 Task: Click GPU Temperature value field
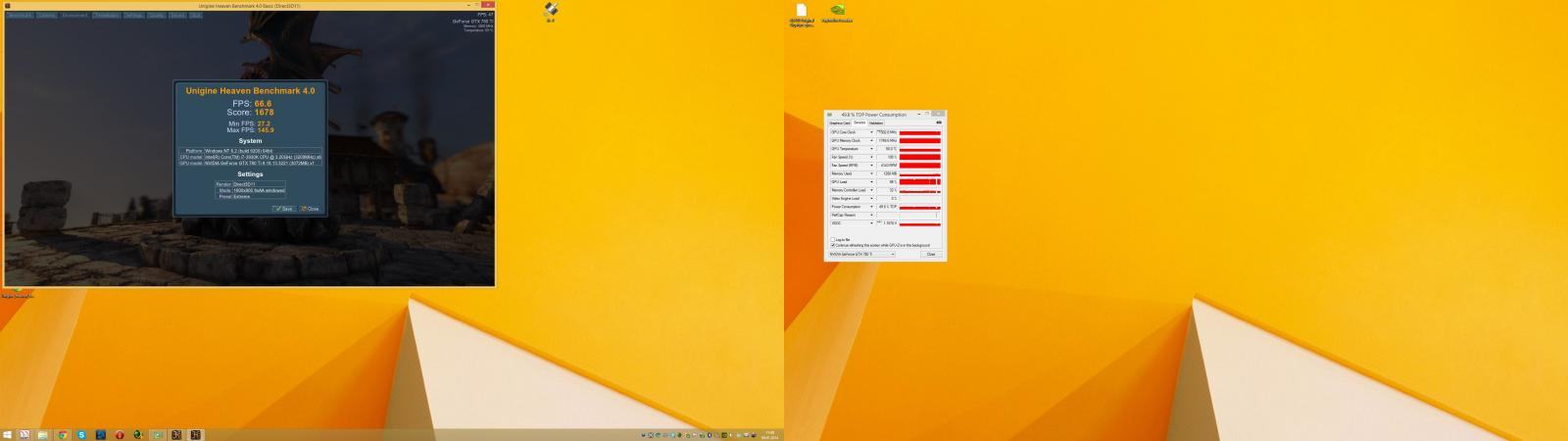coord(887,149)
